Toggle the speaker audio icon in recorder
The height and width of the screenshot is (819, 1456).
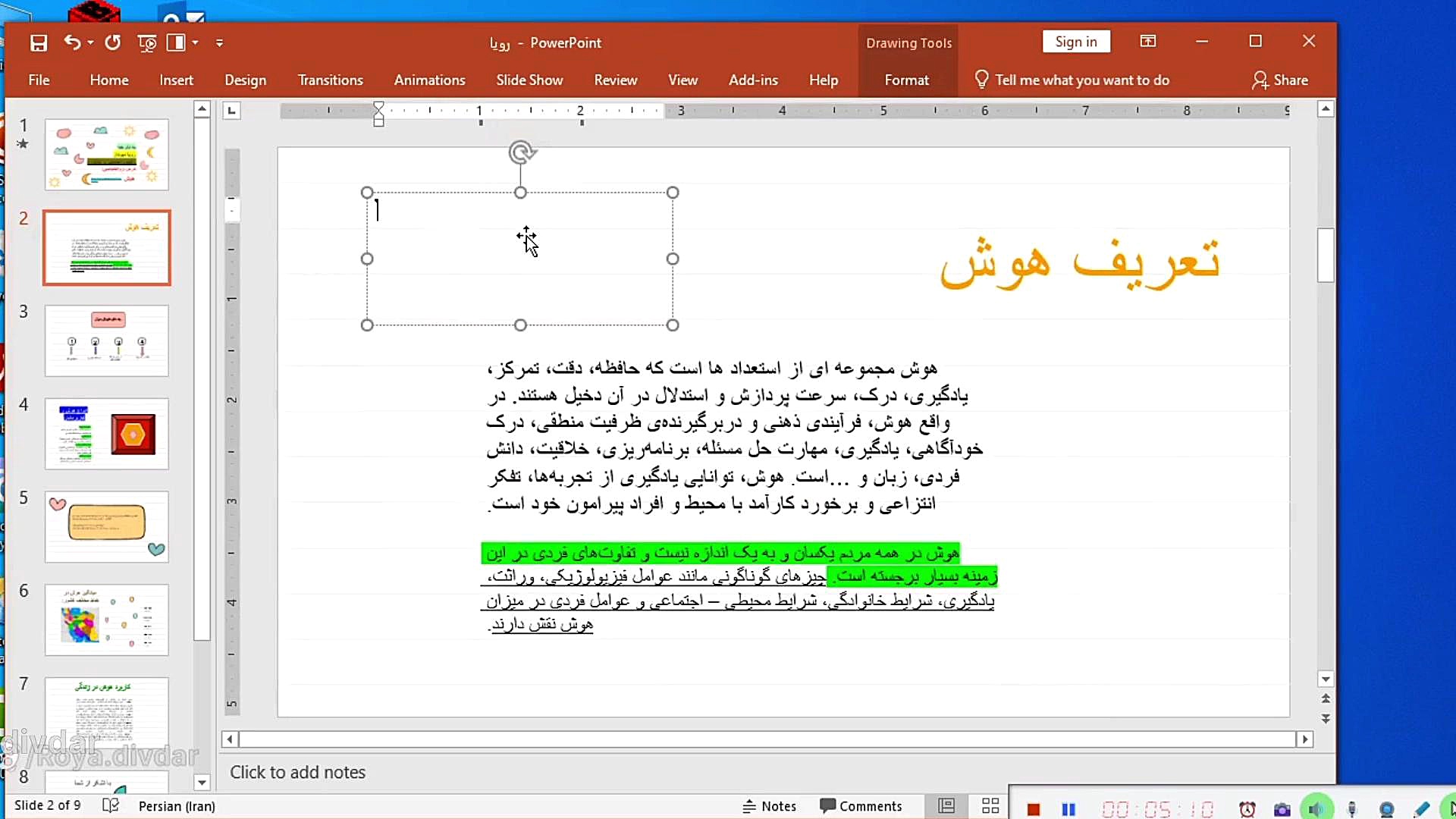(x=1316, y=809)
